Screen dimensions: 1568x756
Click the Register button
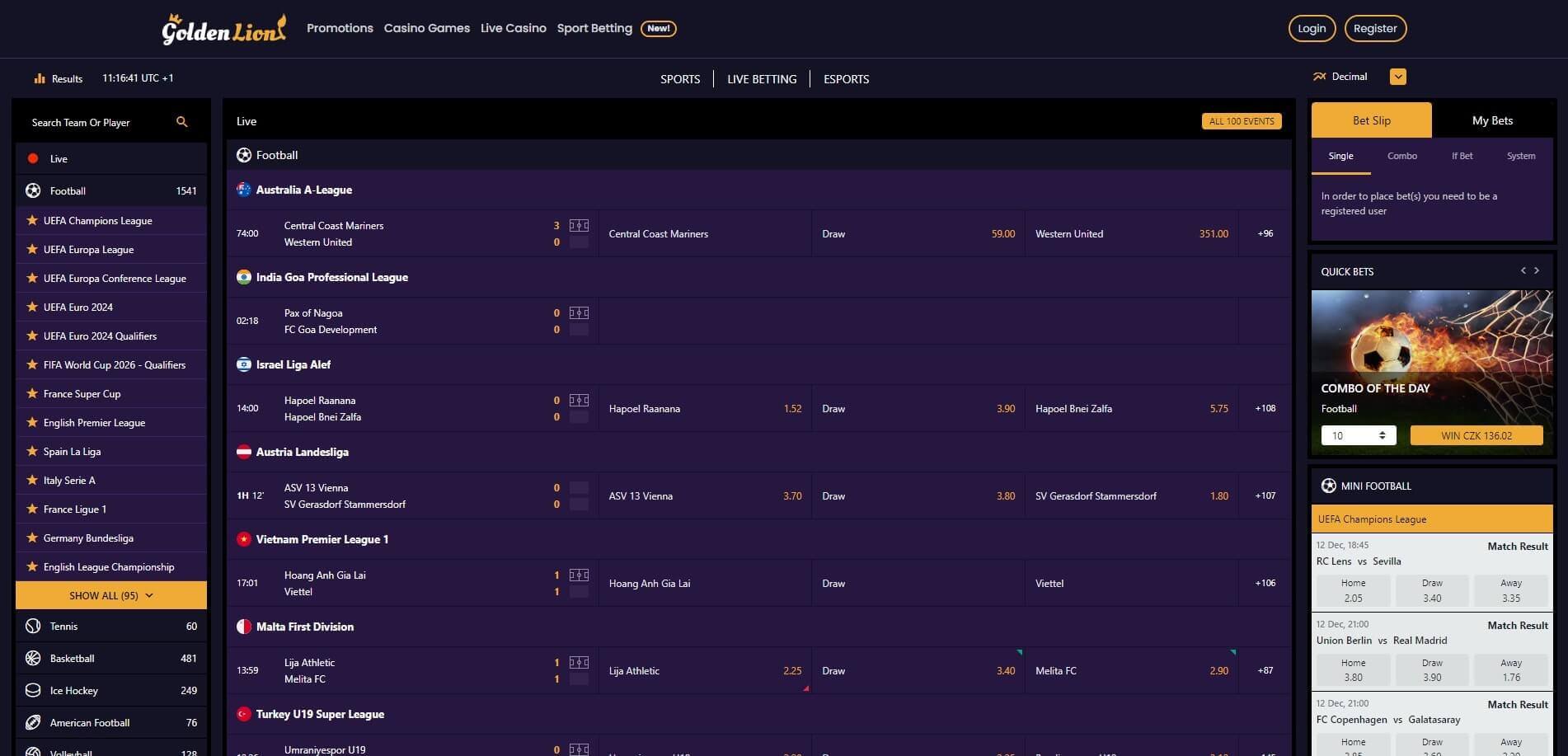(1375, 27)
